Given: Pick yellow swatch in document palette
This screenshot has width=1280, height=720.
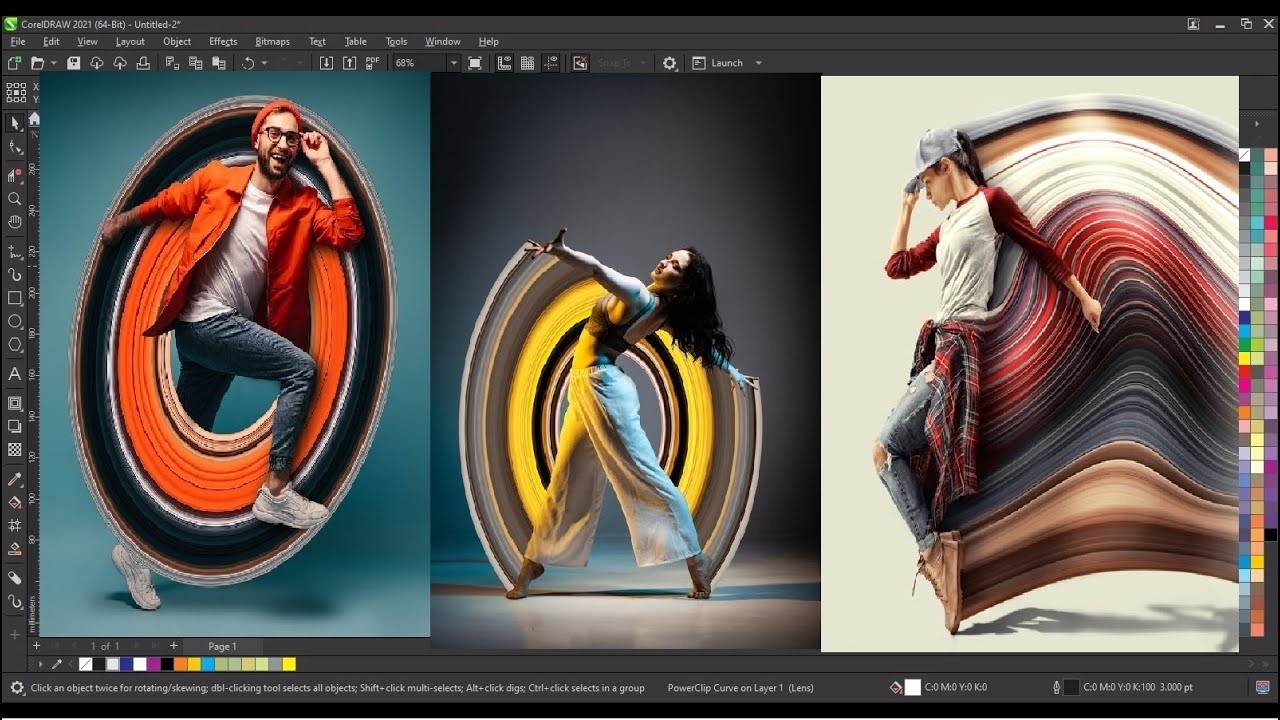Looking at the screenshot, I should (x=289, y=664).
